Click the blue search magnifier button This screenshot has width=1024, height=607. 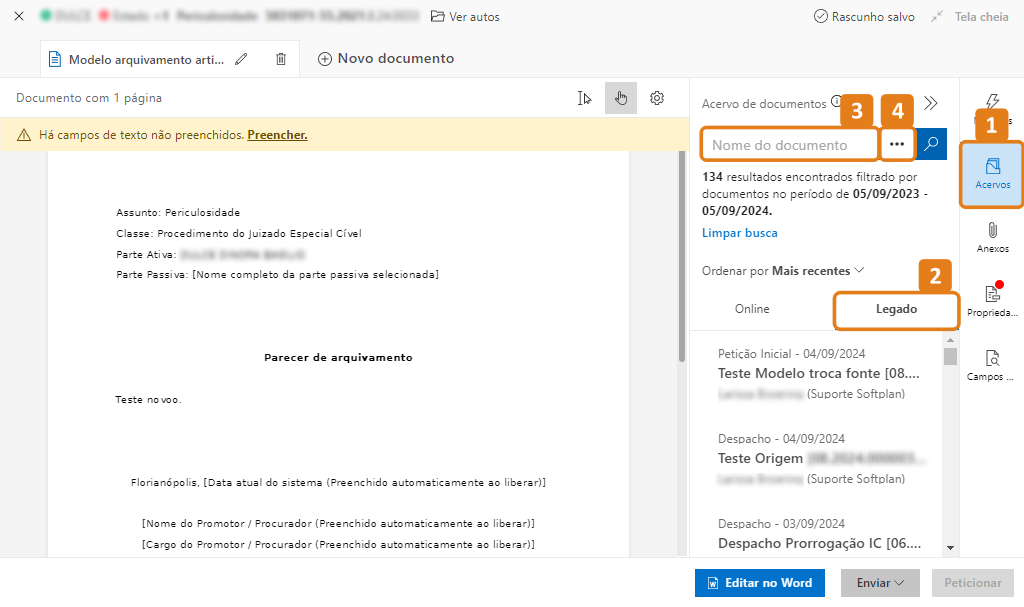click(931, 145)
